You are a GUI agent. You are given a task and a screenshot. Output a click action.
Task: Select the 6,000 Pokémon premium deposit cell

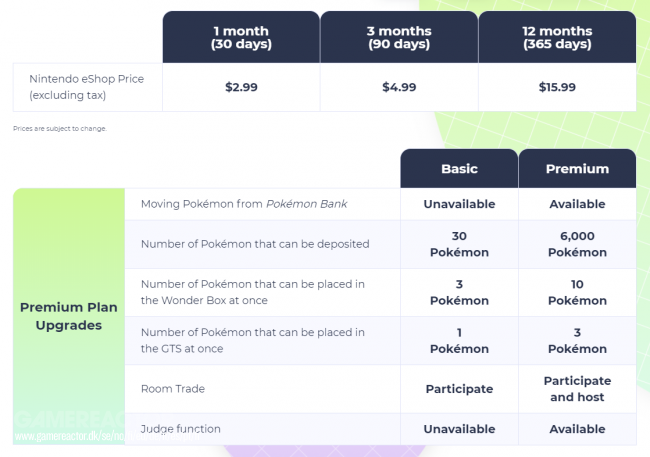click(x=577, y=244)
